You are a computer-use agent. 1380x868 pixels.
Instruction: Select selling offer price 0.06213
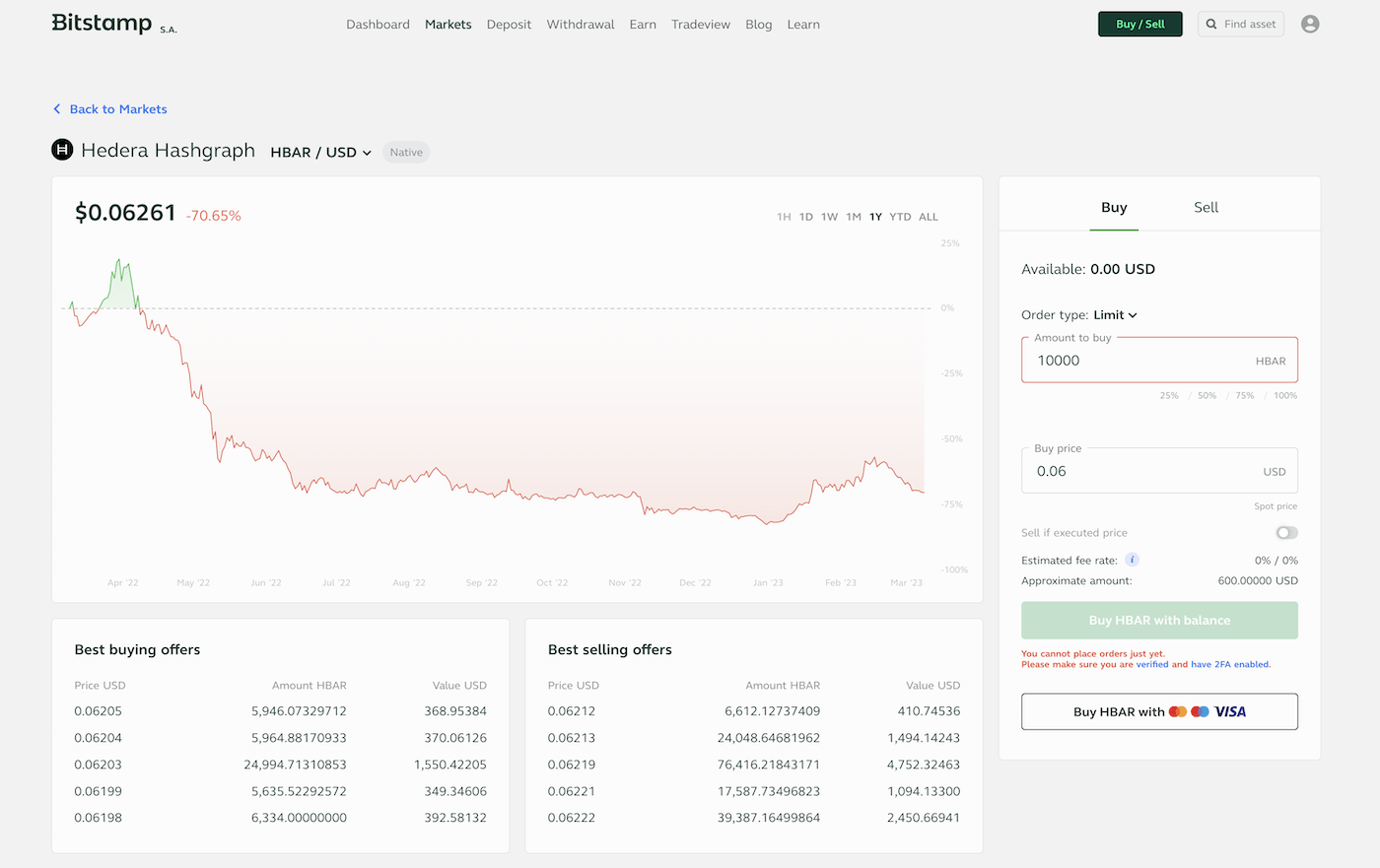[x=572, y=738]
